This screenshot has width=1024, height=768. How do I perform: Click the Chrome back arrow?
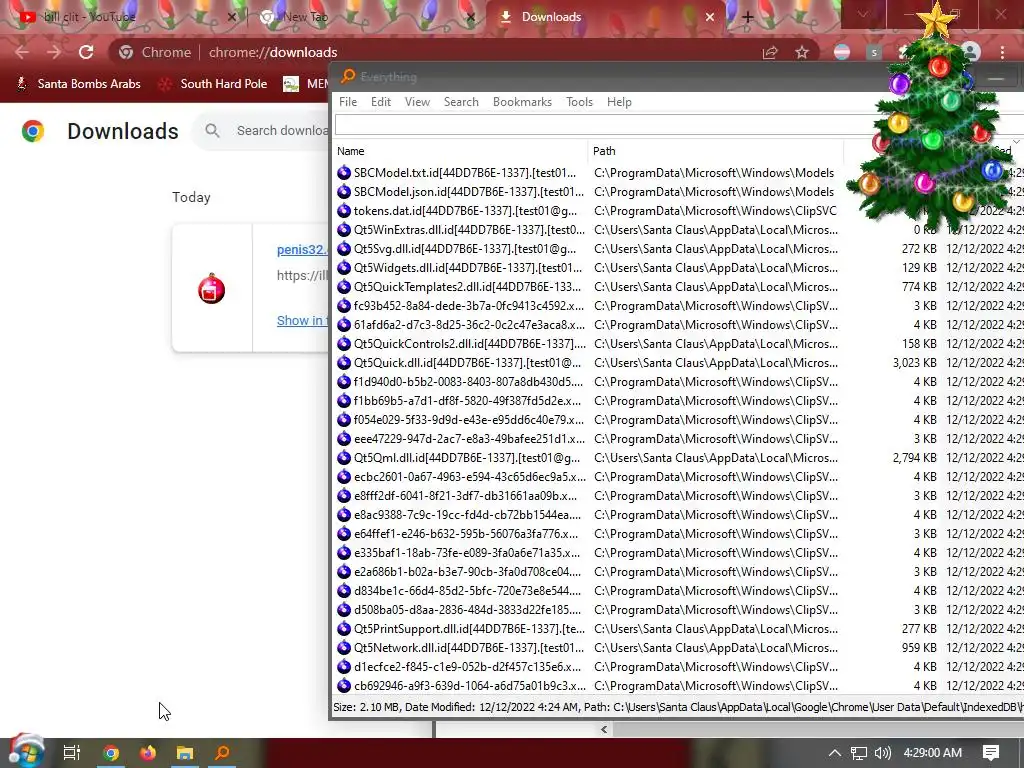pos(22,52)
